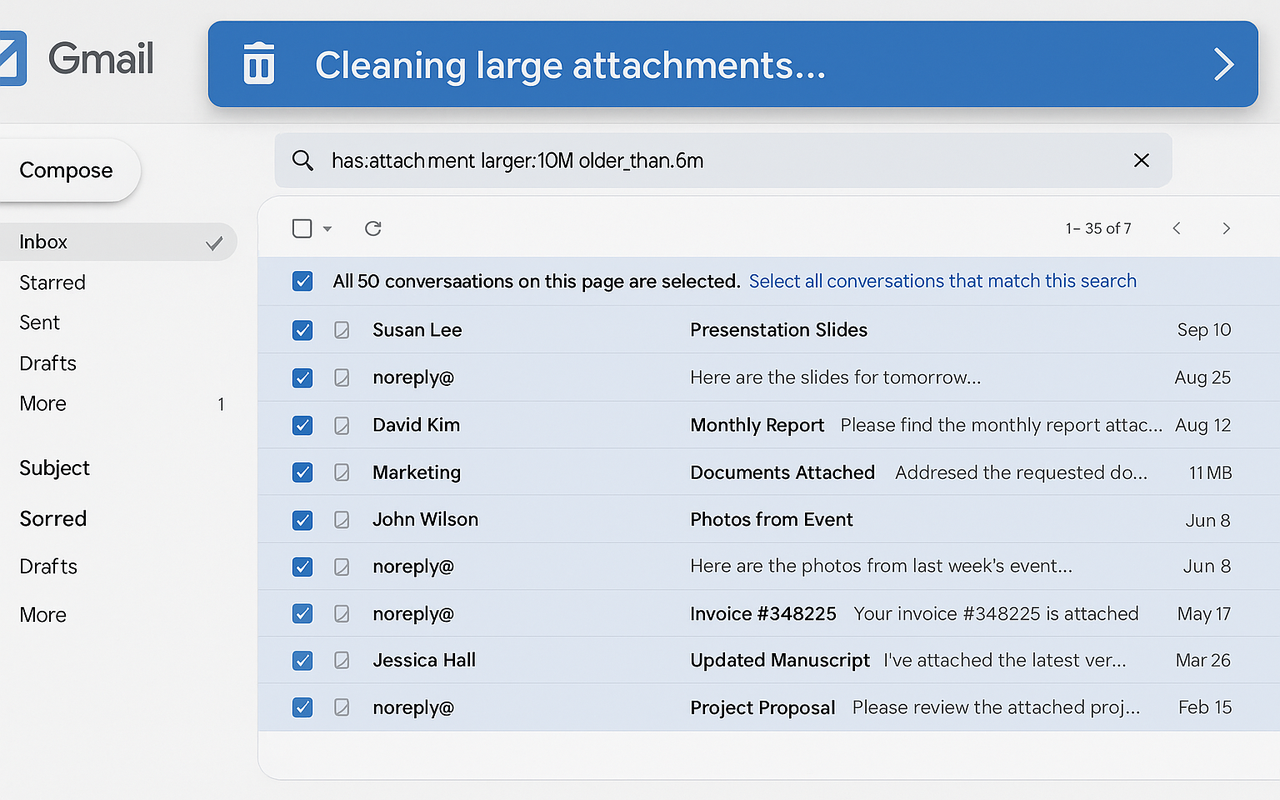Open the Sent folder
1280x800 pixels.
pos(39,322)
